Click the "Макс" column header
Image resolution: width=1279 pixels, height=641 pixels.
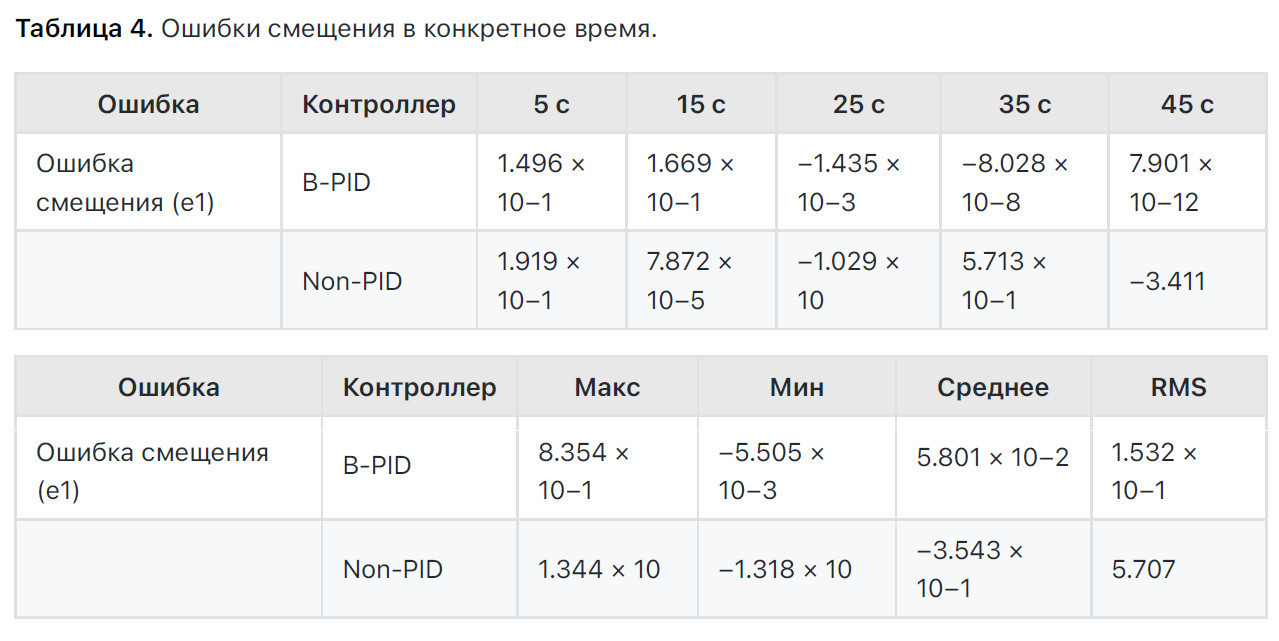[607, 387]
